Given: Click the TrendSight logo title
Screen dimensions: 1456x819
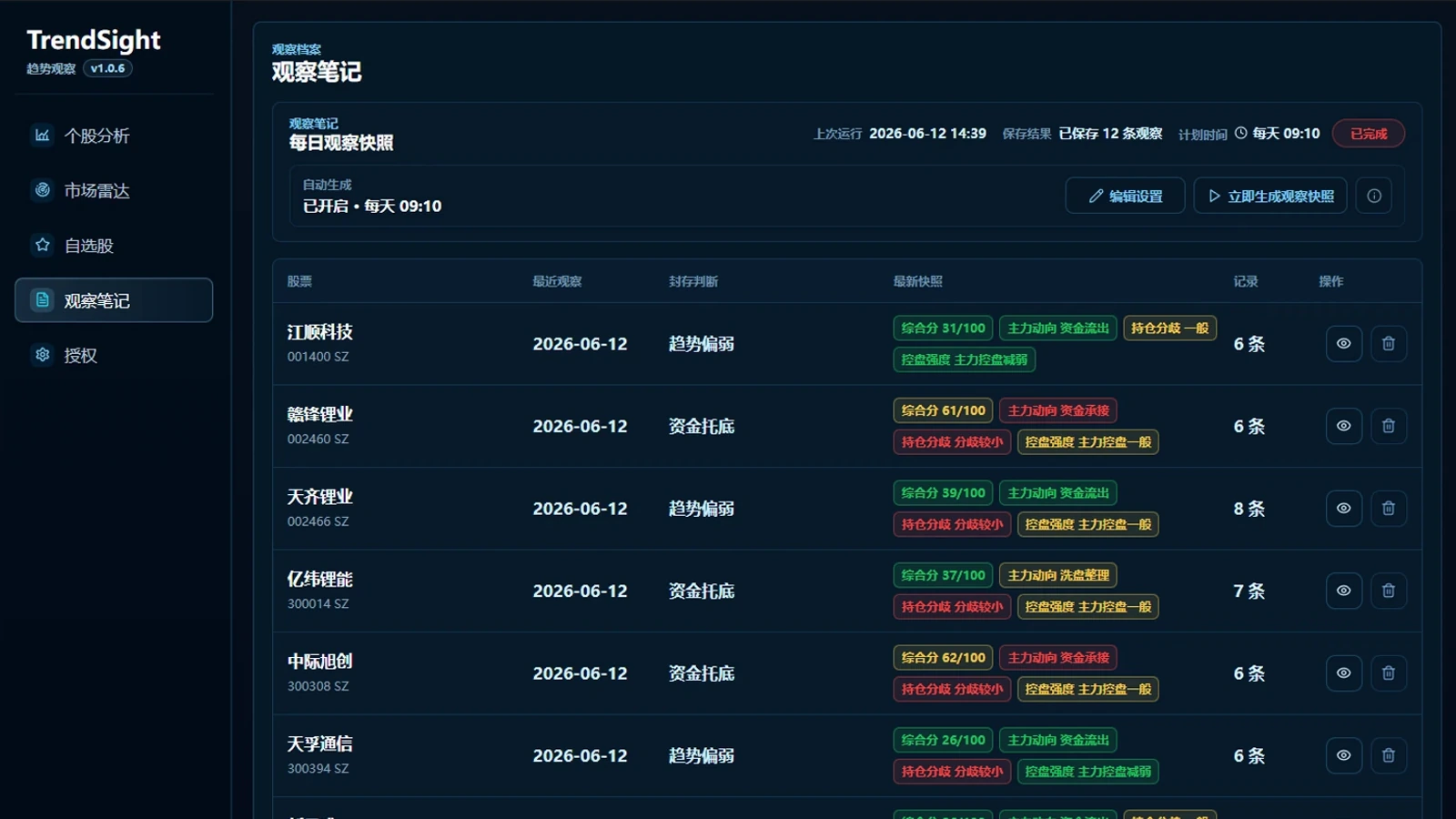Looking at the screenshot, I should coord(94,40).
